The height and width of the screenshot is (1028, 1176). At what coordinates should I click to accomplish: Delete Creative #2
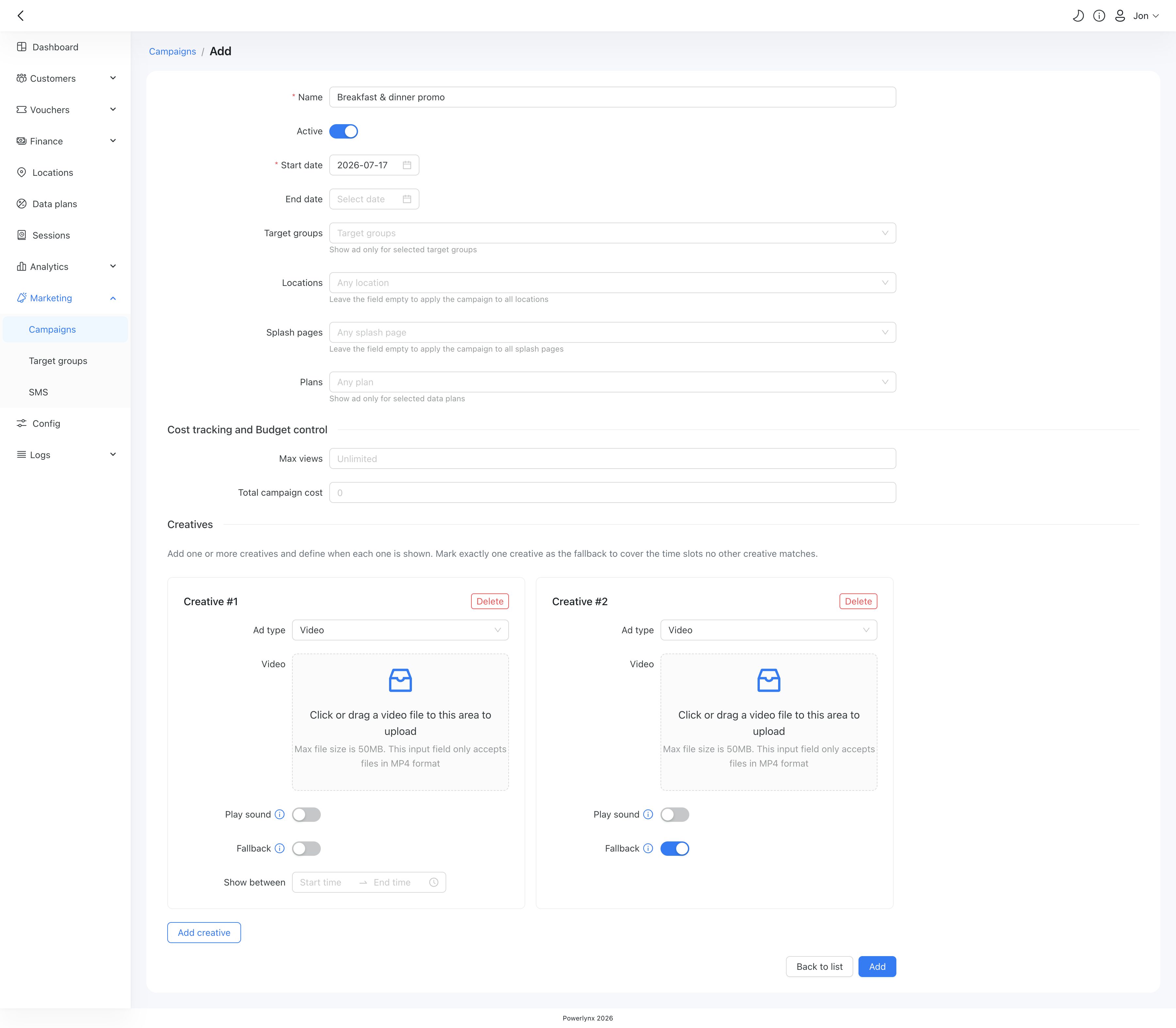coord(858,601)
